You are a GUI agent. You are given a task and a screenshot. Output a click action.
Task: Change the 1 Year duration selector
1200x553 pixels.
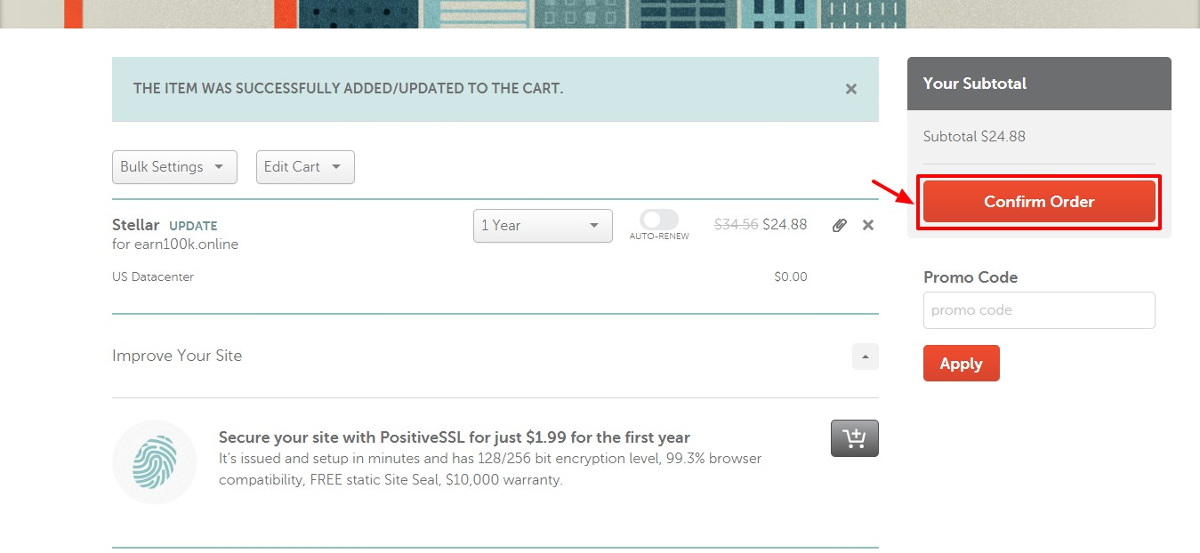tap(543, 225)
